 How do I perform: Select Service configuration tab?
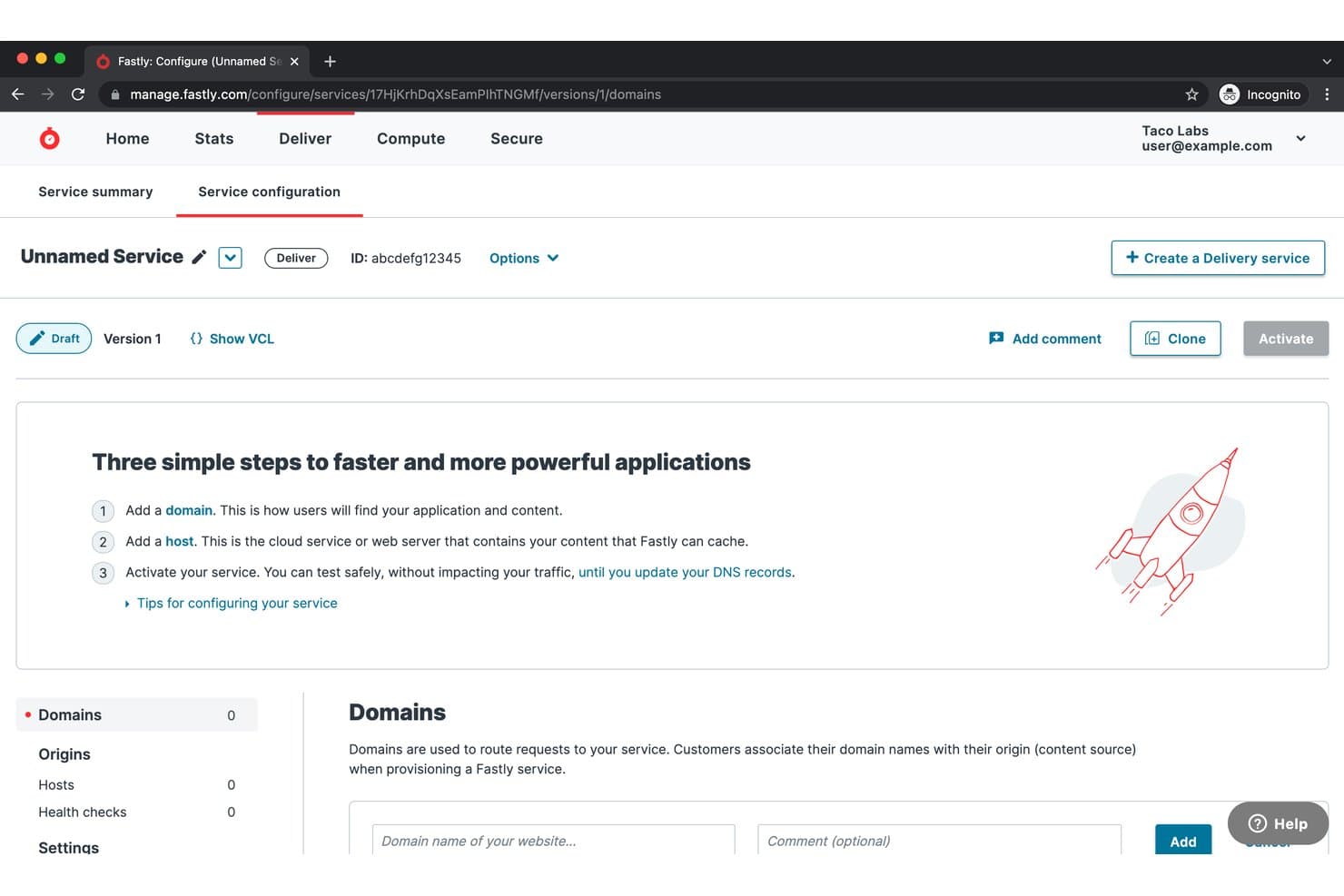pos(270,192)
